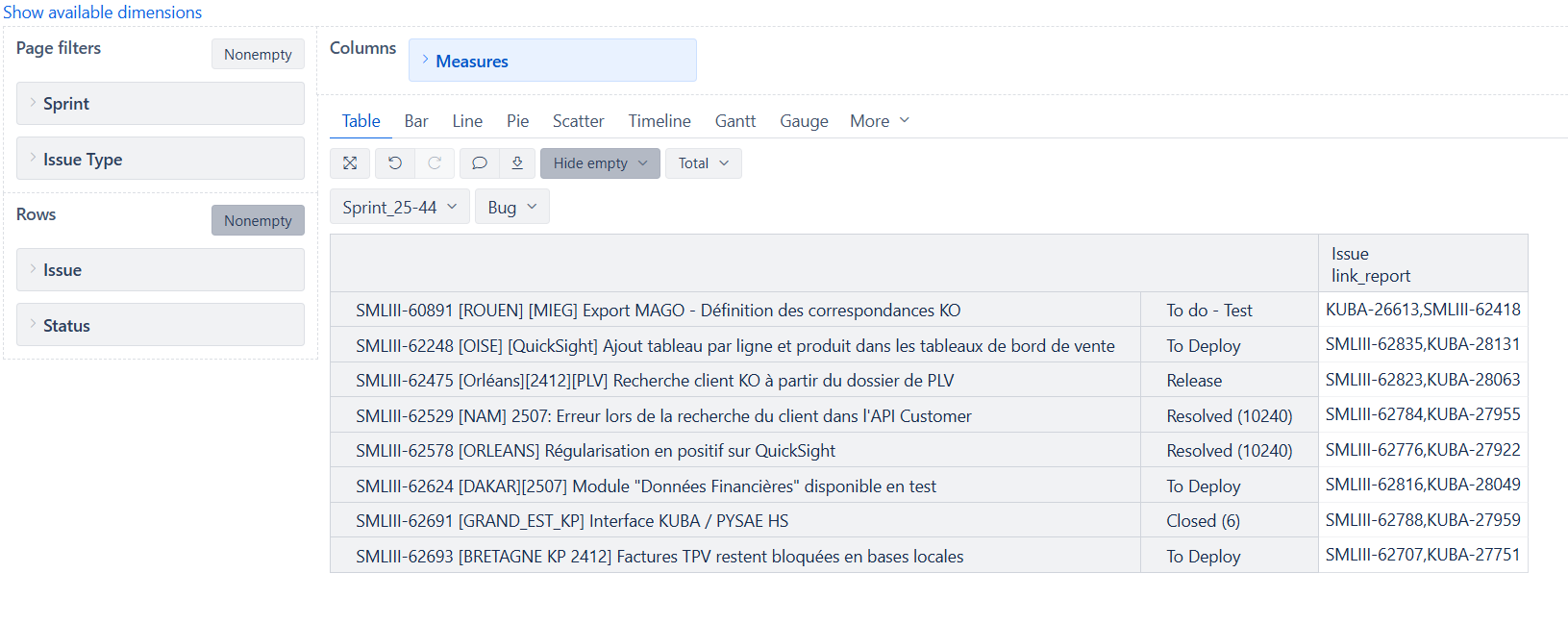1568x623 pixels.
Task: Open the Bug issue type dropdown
Action: tap(511, 208)
